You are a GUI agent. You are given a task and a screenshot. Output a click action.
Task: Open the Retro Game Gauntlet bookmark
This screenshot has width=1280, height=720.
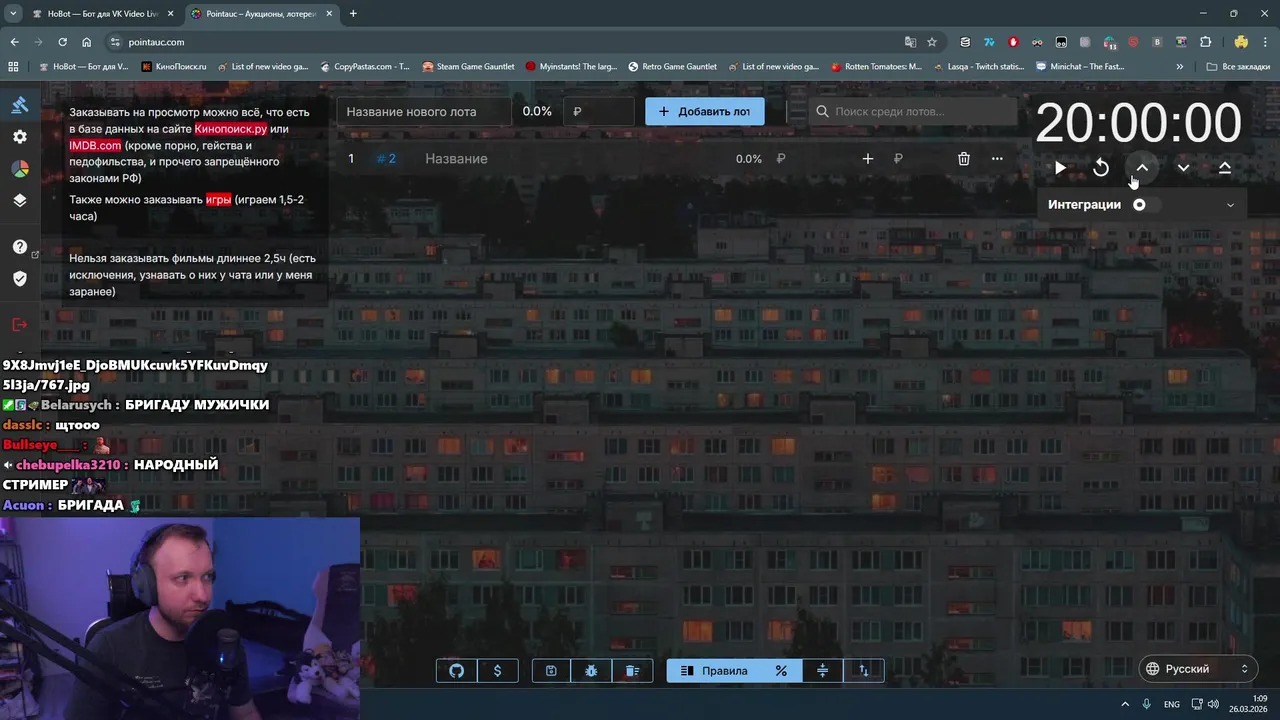coord(673,67)
